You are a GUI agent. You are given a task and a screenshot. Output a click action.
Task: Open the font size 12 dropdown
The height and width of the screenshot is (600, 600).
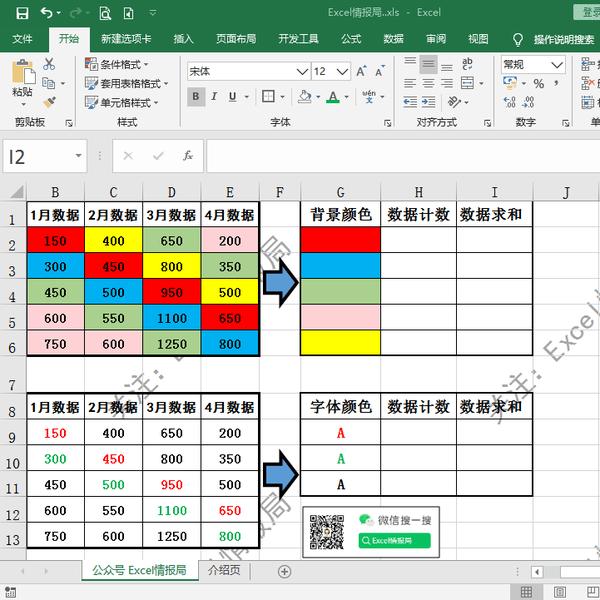click(342, 72)
